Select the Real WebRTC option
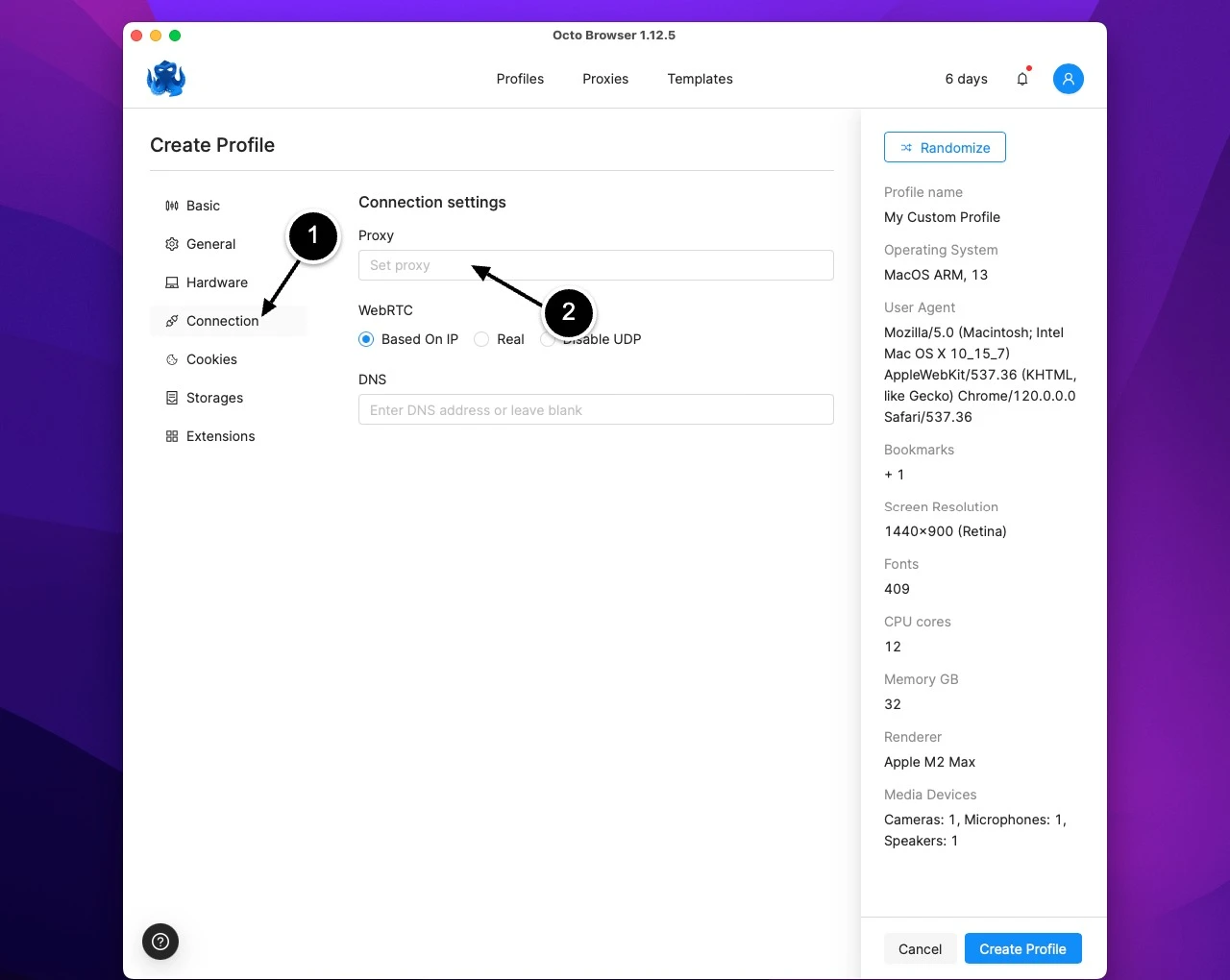This screenshot has width=1230, height=980. point(480,339)
